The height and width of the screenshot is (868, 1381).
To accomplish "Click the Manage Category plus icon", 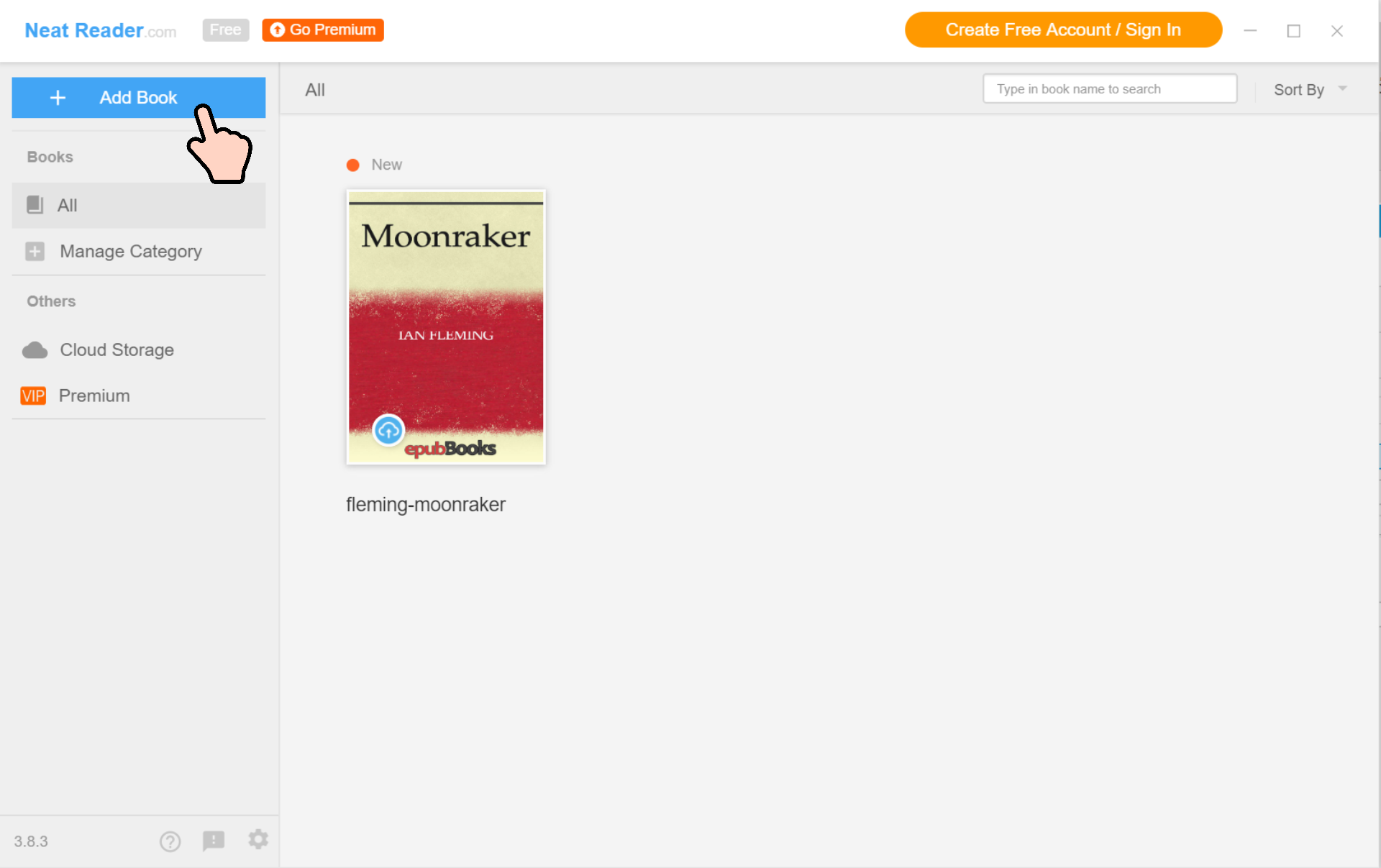I will pyautogui.click(x=35, y=252).
